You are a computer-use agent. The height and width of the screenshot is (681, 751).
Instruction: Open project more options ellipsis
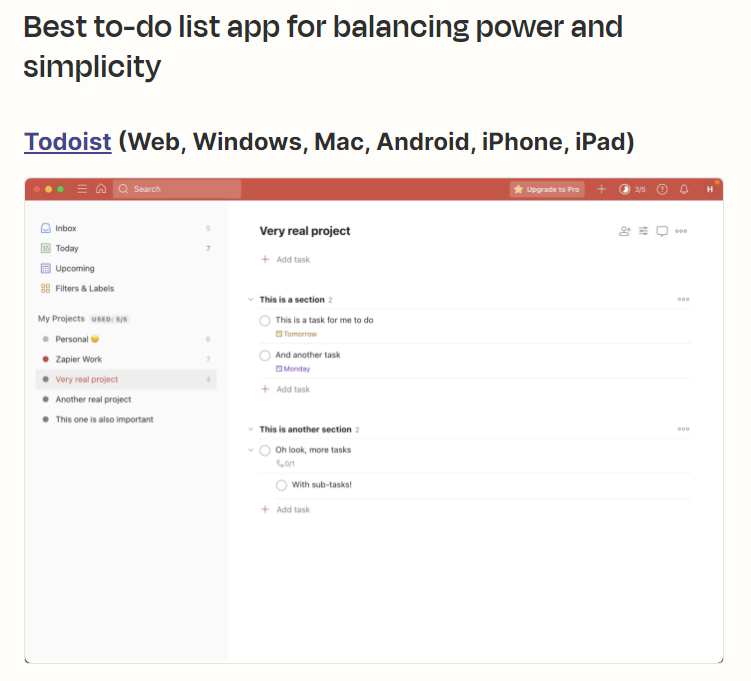click(x=681, y=231)
